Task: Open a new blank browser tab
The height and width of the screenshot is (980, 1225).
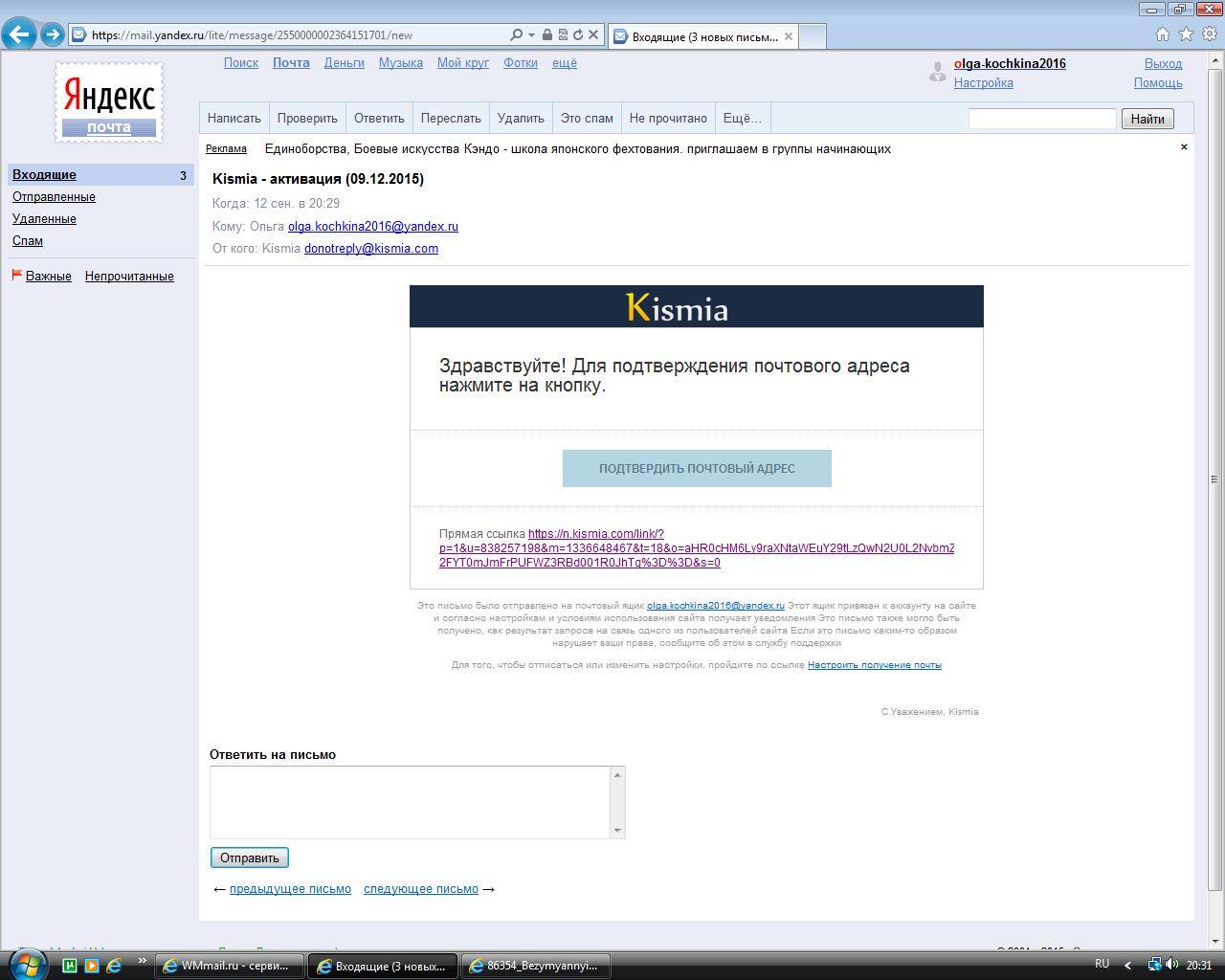Action: click(812, 36)
